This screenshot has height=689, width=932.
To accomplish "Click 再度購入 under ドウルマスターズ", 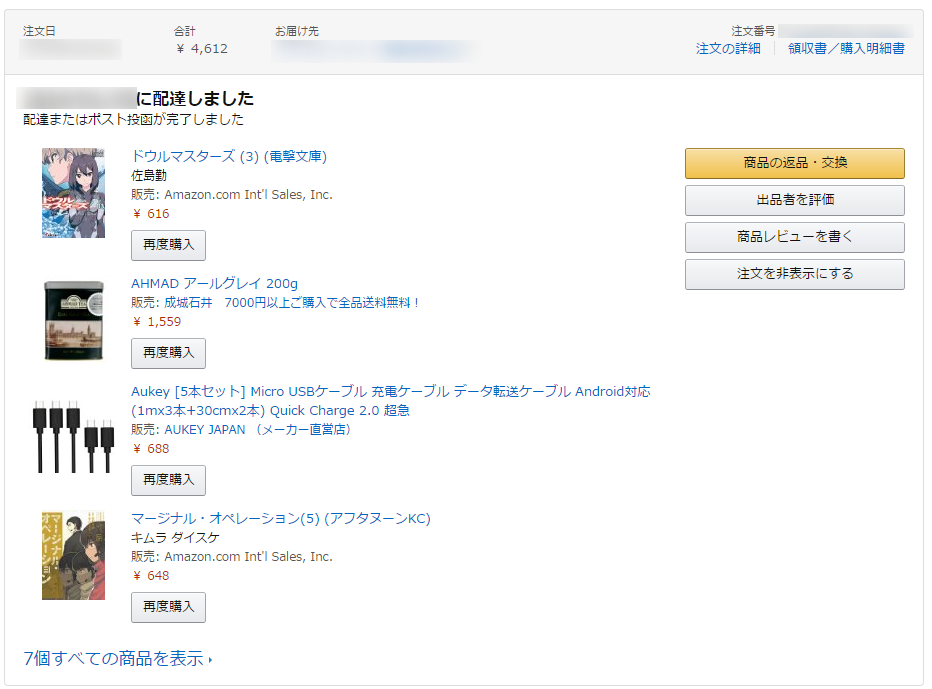I will 168,245.
